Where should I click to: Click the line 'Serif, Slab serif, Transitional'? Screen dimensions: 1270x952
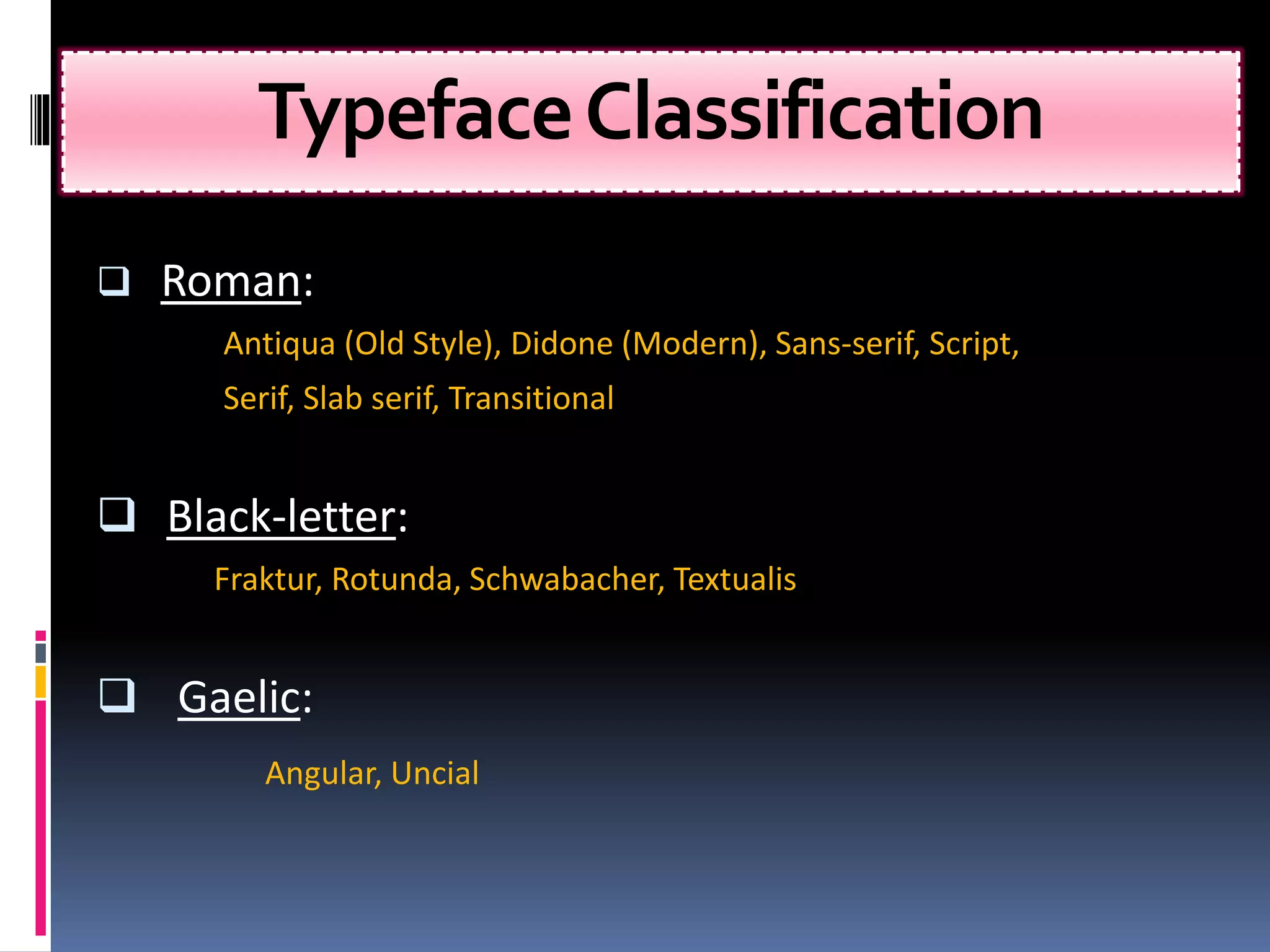[x=419, y=399]
